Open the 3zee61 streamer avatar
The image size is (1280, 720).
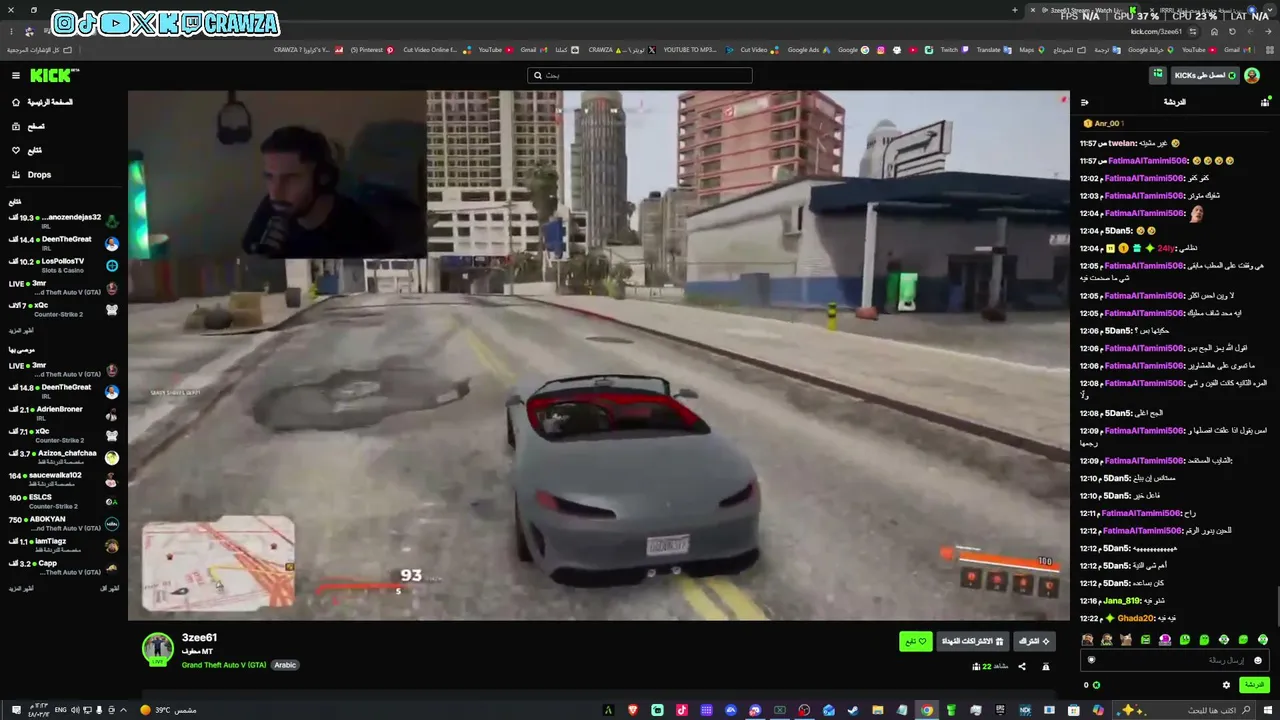[x=157, y=649]
